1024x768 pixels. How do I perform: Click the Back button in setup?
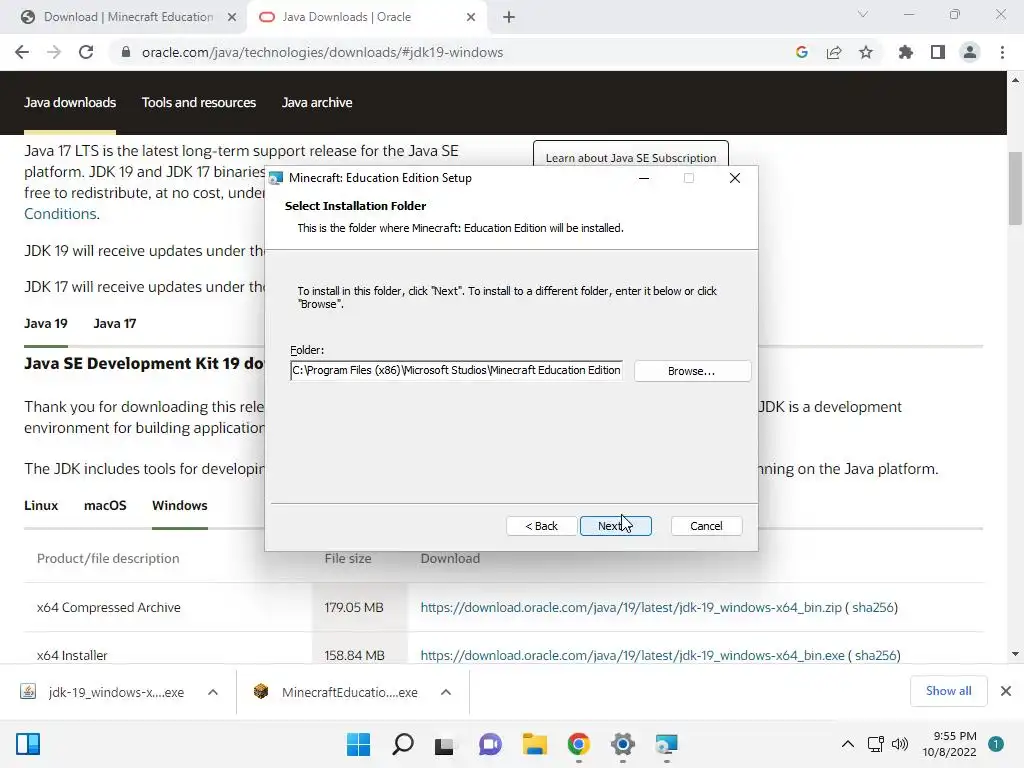(x=541, y=526)
